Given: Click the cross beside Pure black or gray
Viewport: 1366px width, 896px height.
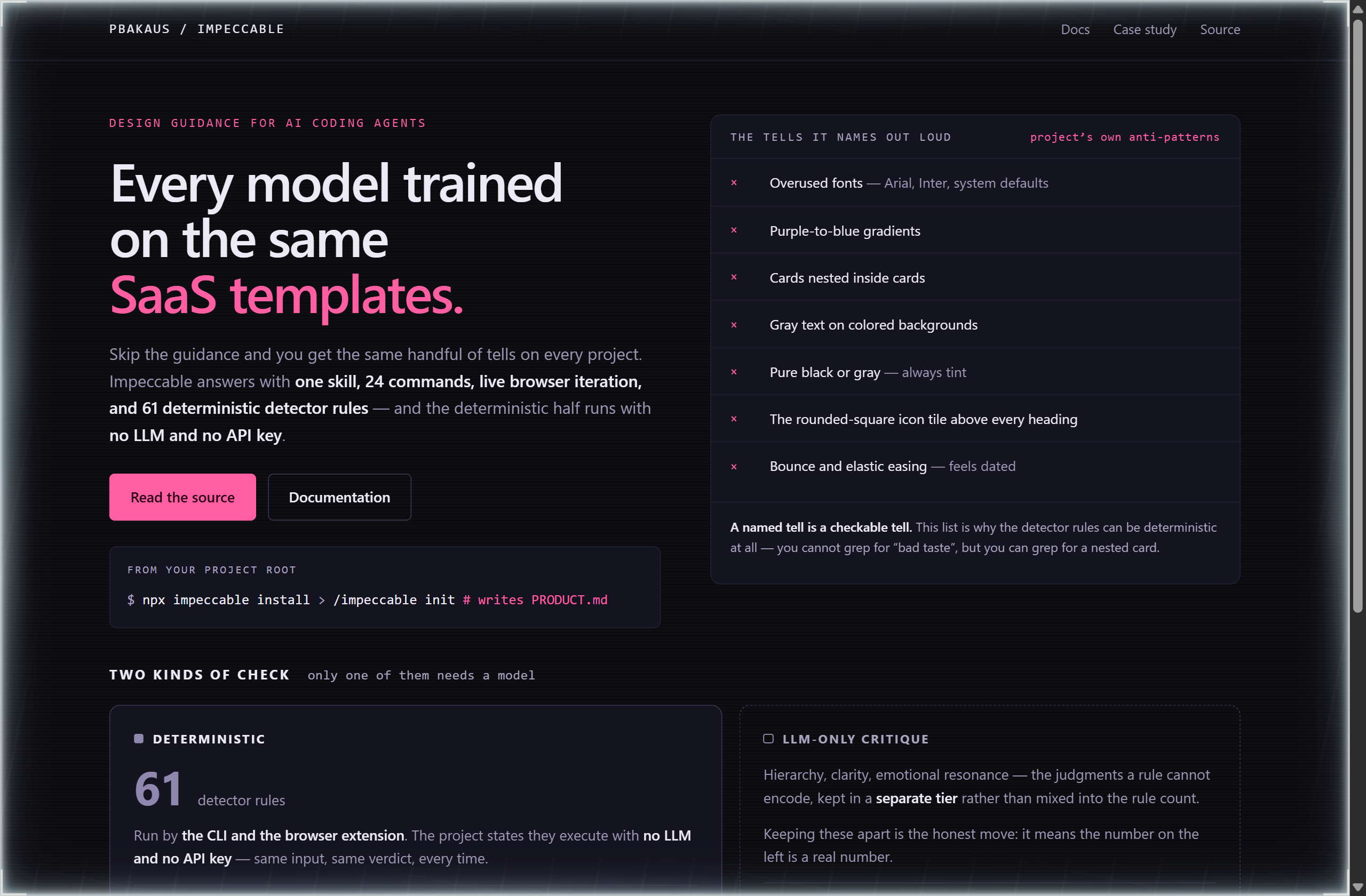Looking at the screenshot, I should pos(734,372).
